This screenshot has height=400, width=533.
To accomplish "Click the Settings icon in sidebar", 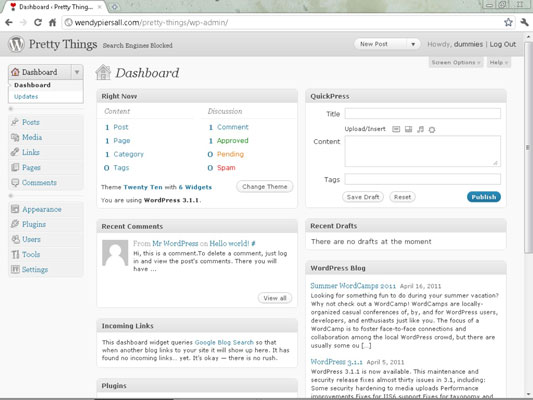I will 15,269.
